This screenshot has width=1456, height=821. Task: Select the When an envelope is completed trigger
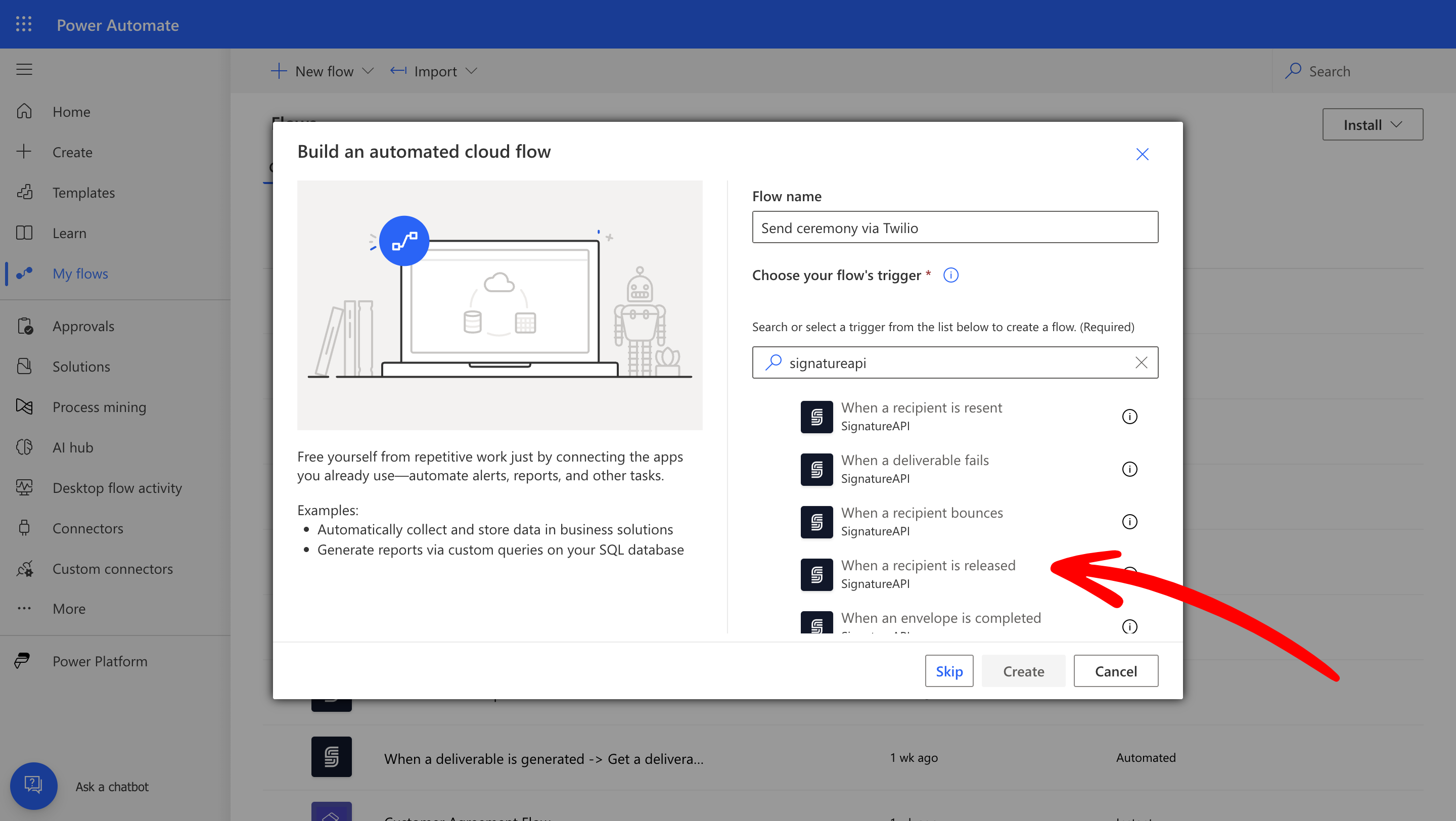[940, 619]
